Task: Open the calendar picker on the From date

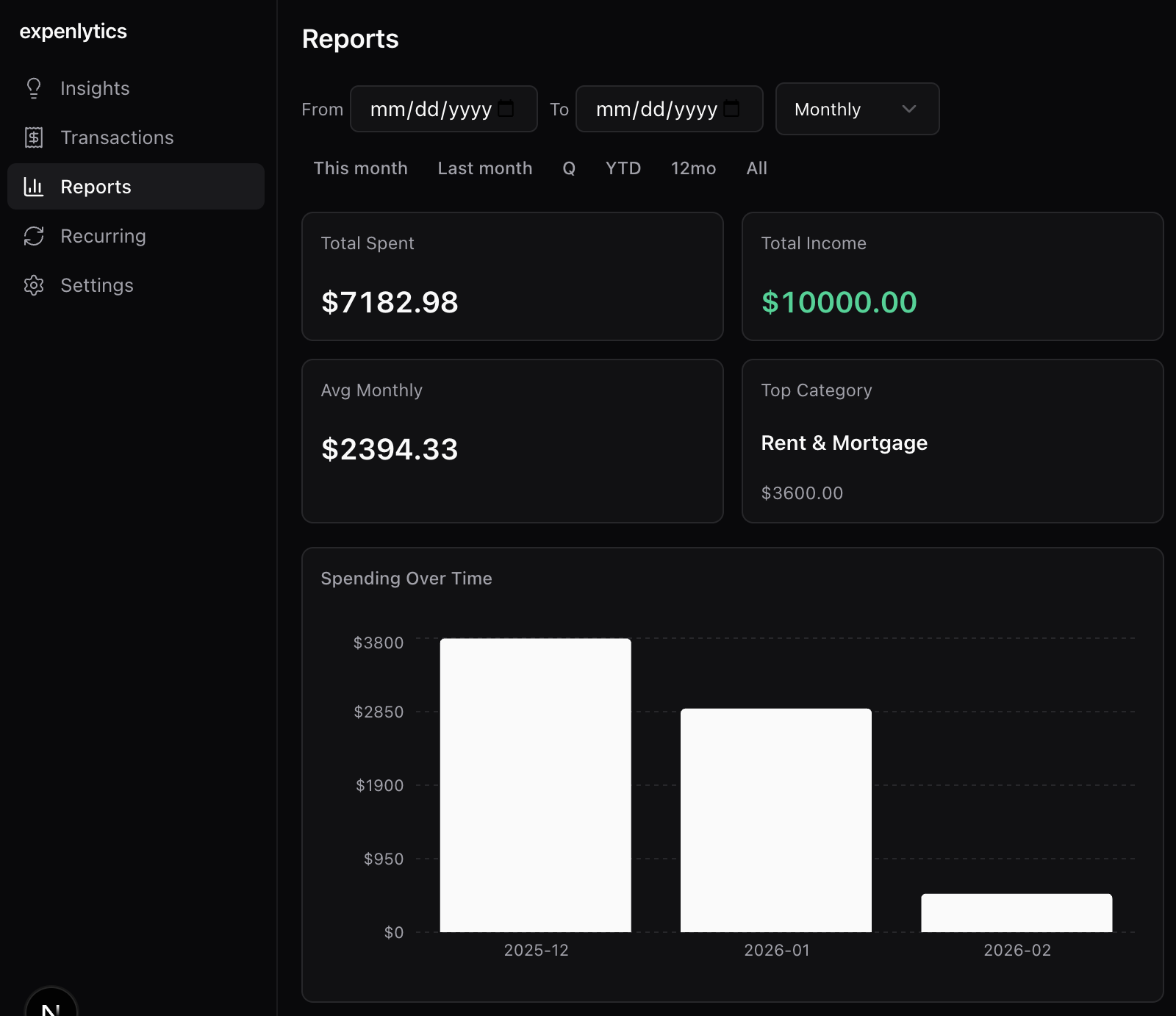Action: point(506,108)
